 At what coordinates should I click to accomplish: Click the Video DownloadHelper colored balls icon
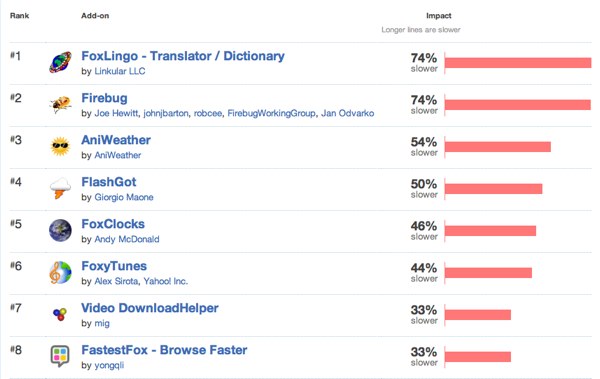[x=60, y=314]
